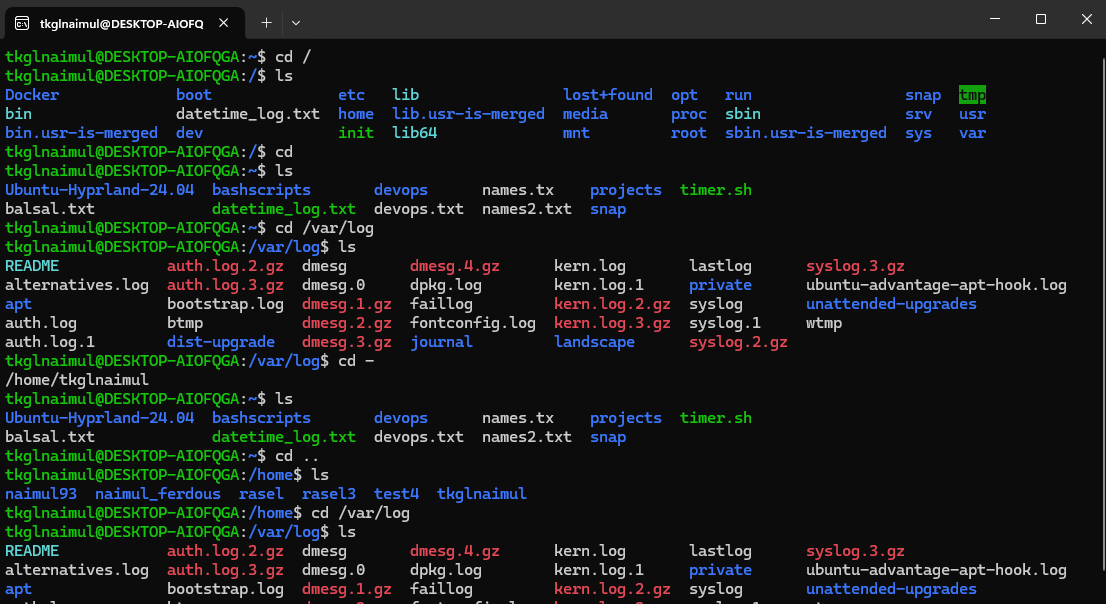
Task: Maximize the terminal window
Action: [1040, 20]
